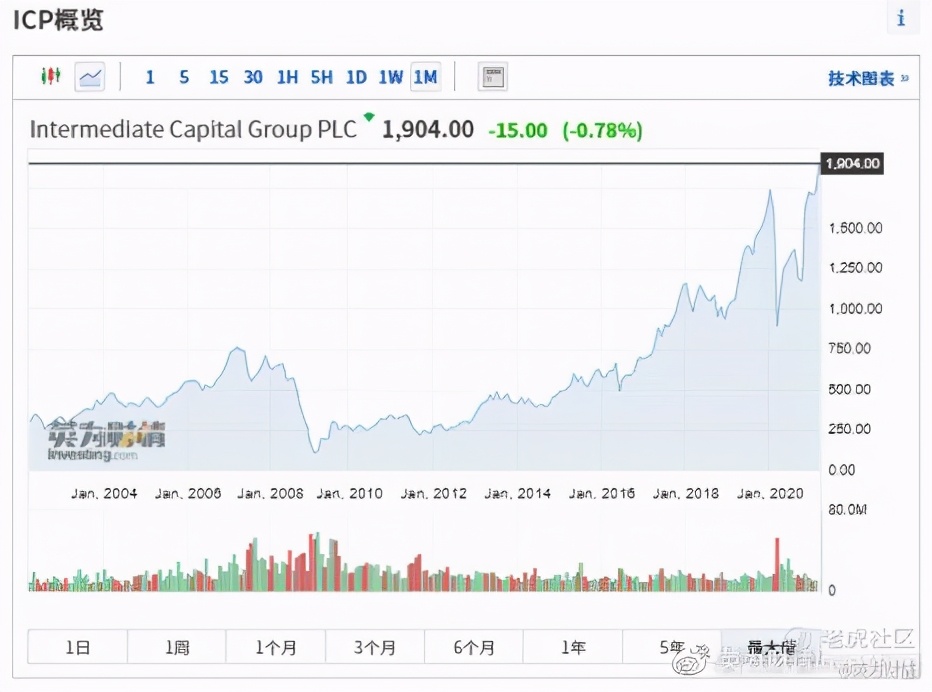The image size is (932, 692).
Task: Click the green down-arrow price indicator
Action: pos(369,119)
